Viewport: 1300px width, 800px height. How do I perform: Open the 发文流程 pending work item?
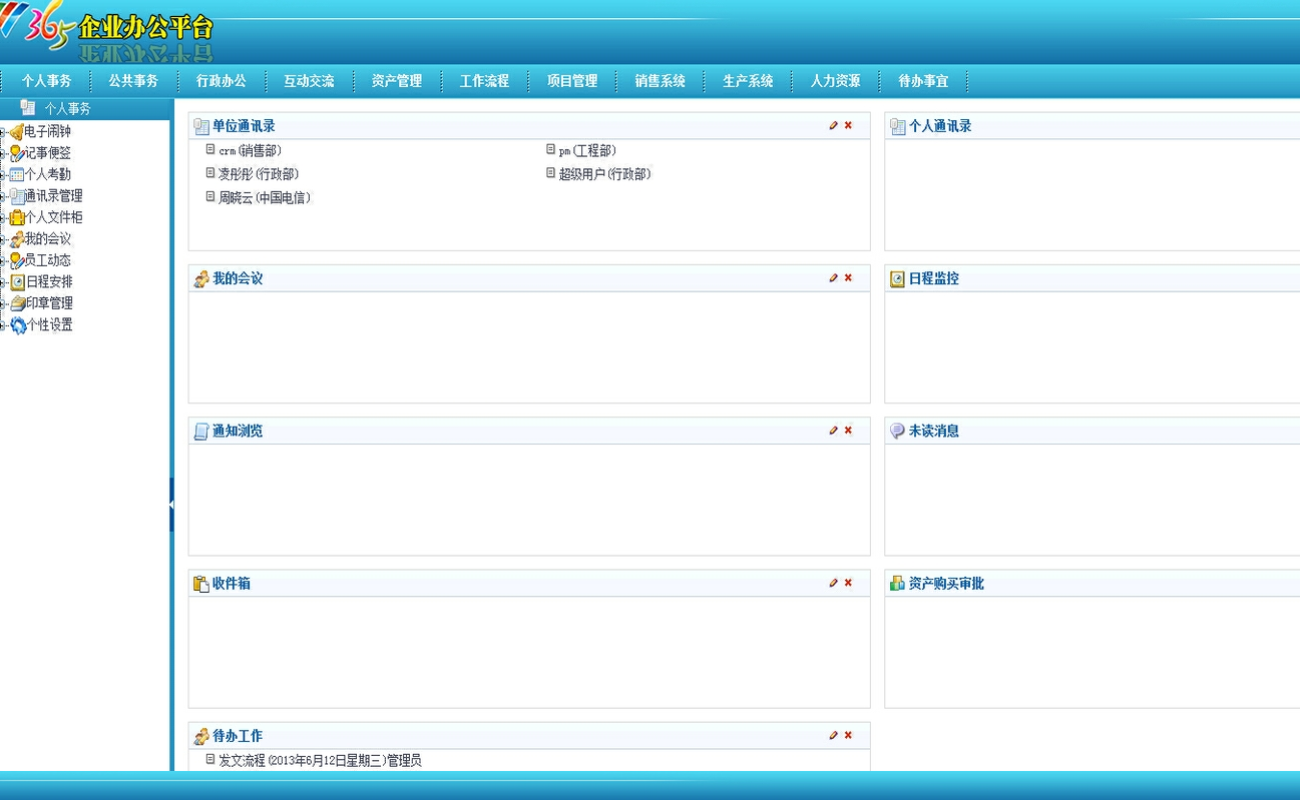tap(320, 760)
